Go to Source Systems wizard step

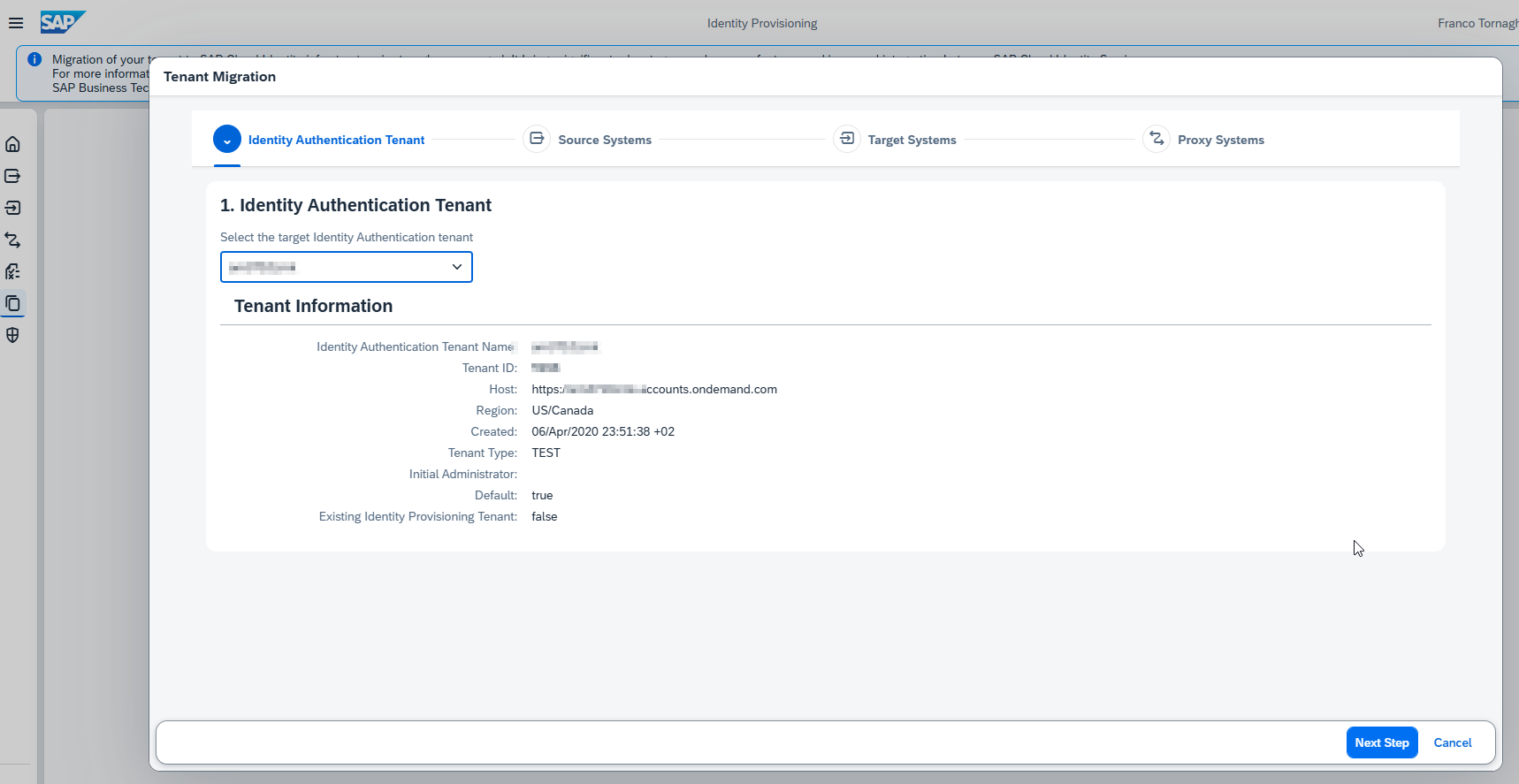pos(605,140)
